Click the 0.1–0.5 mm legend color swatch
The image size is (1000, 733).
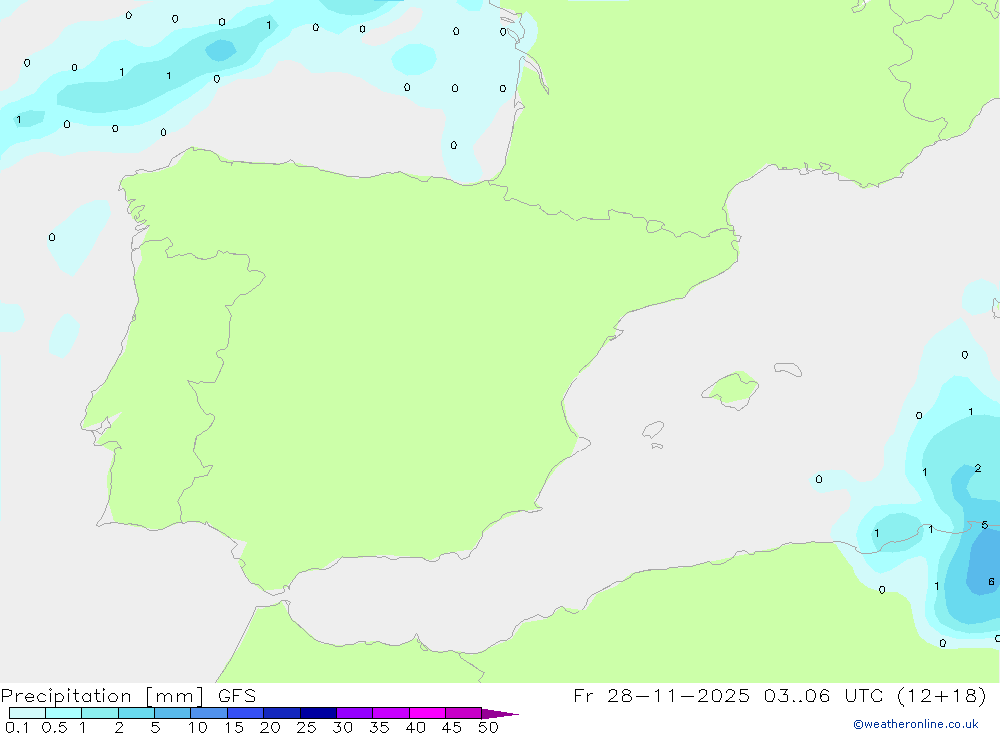coord(27,713)
